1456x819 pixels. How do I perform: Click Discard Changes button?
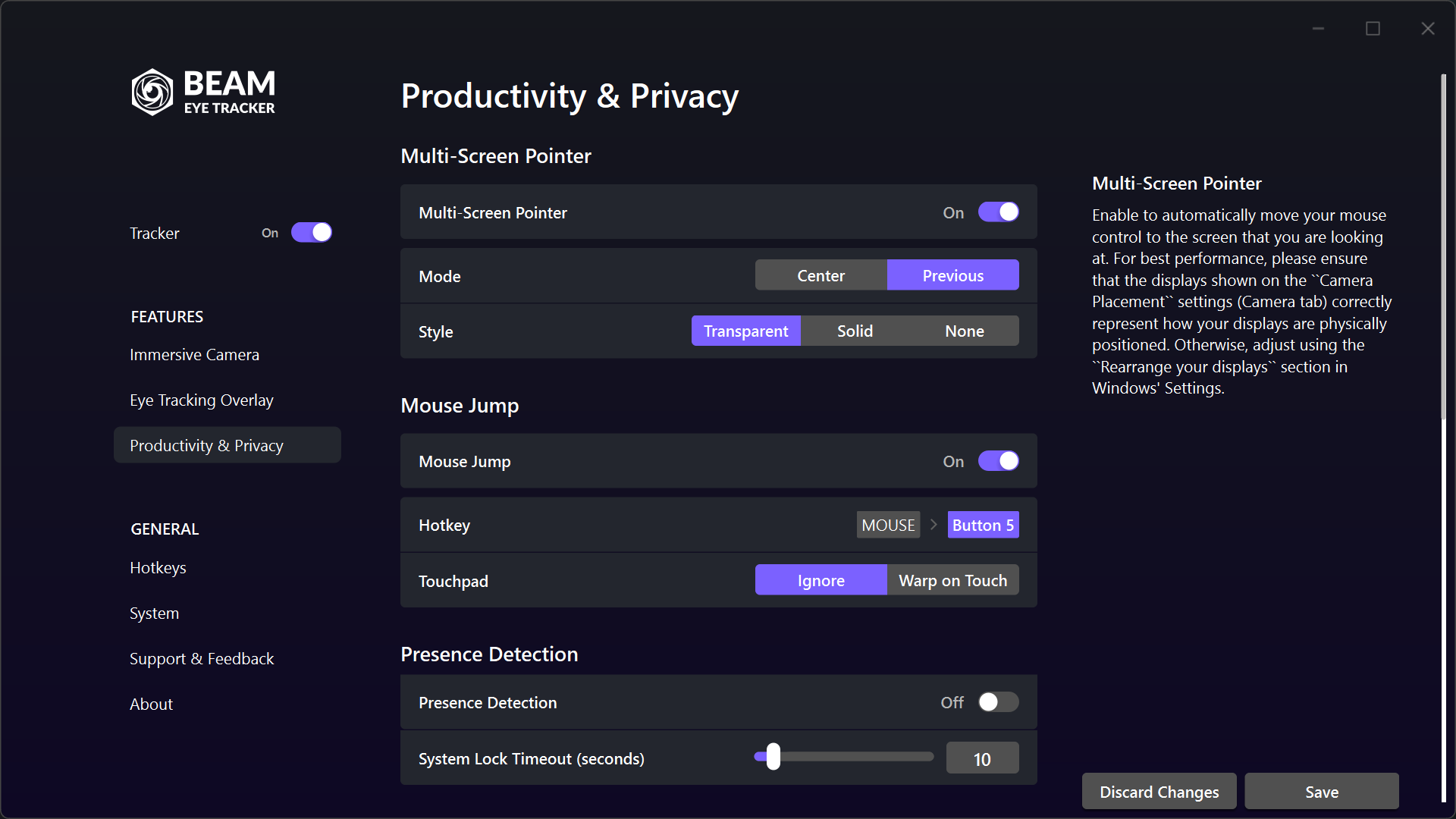(1159, 792)
